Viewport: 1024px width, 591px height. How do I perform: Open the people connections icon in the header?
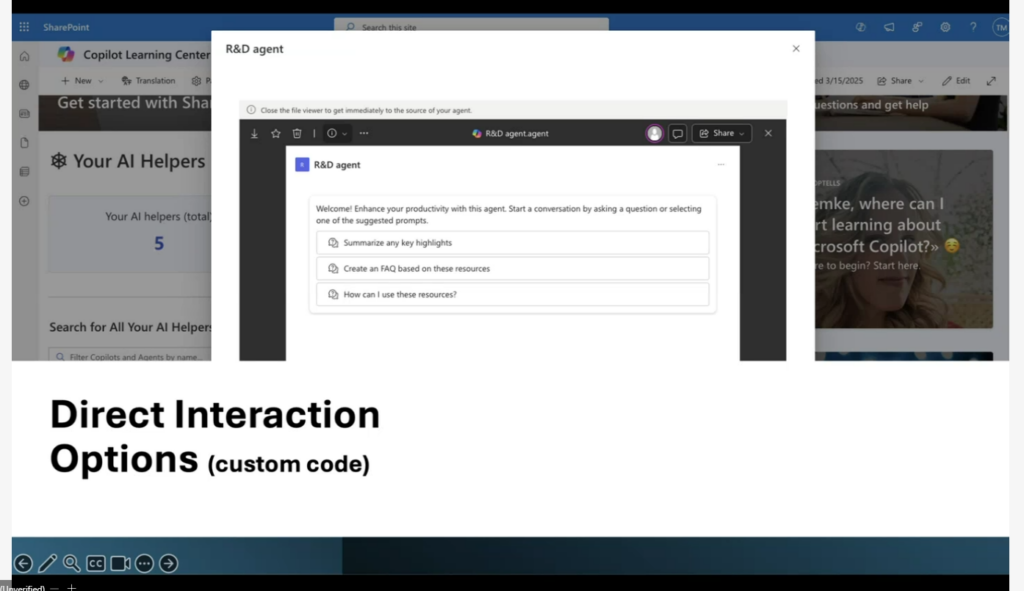pyautogui.click(x=917, y=27)
